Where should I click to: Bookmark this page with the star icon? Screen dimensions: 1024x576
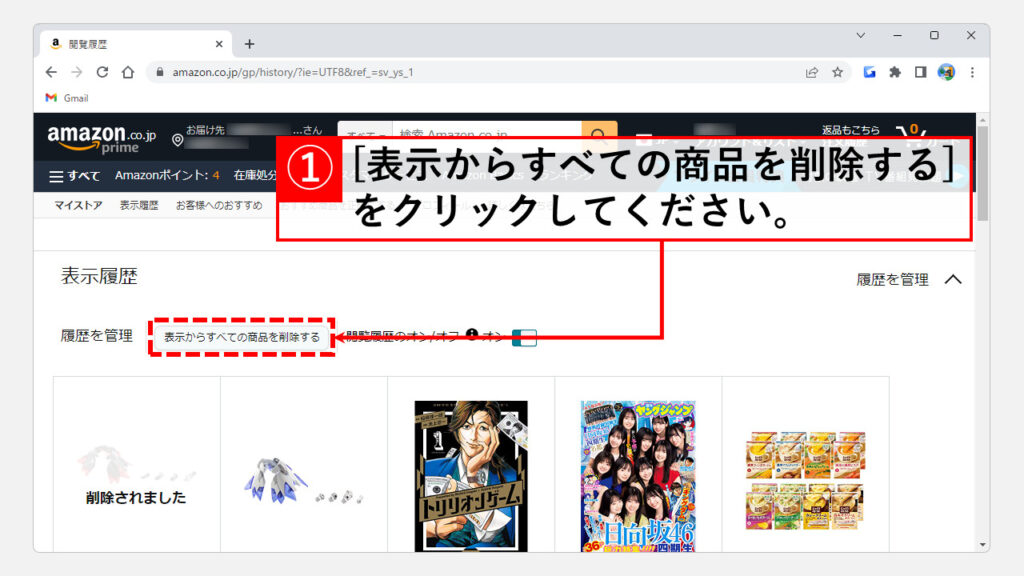(838, 72)
